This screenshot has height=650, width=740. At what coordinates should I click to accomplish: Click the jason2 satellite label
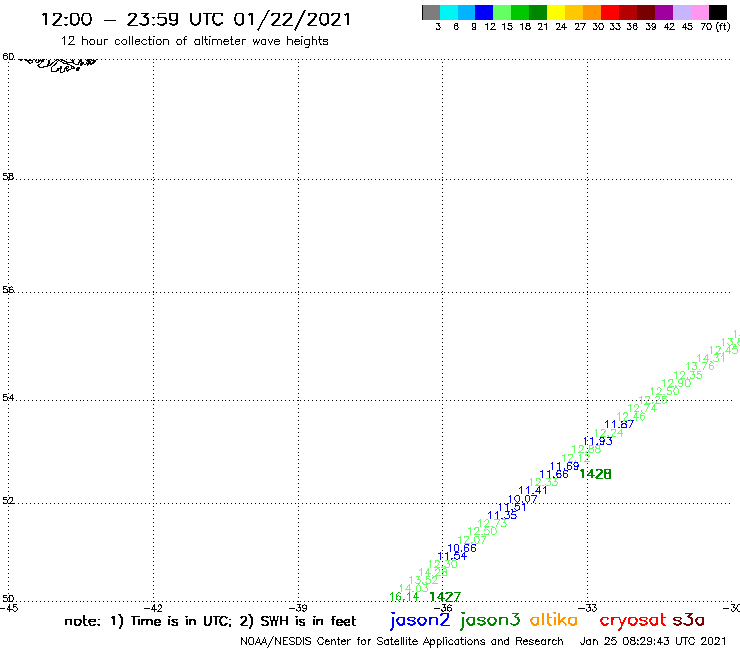click(x=420, y=620)
